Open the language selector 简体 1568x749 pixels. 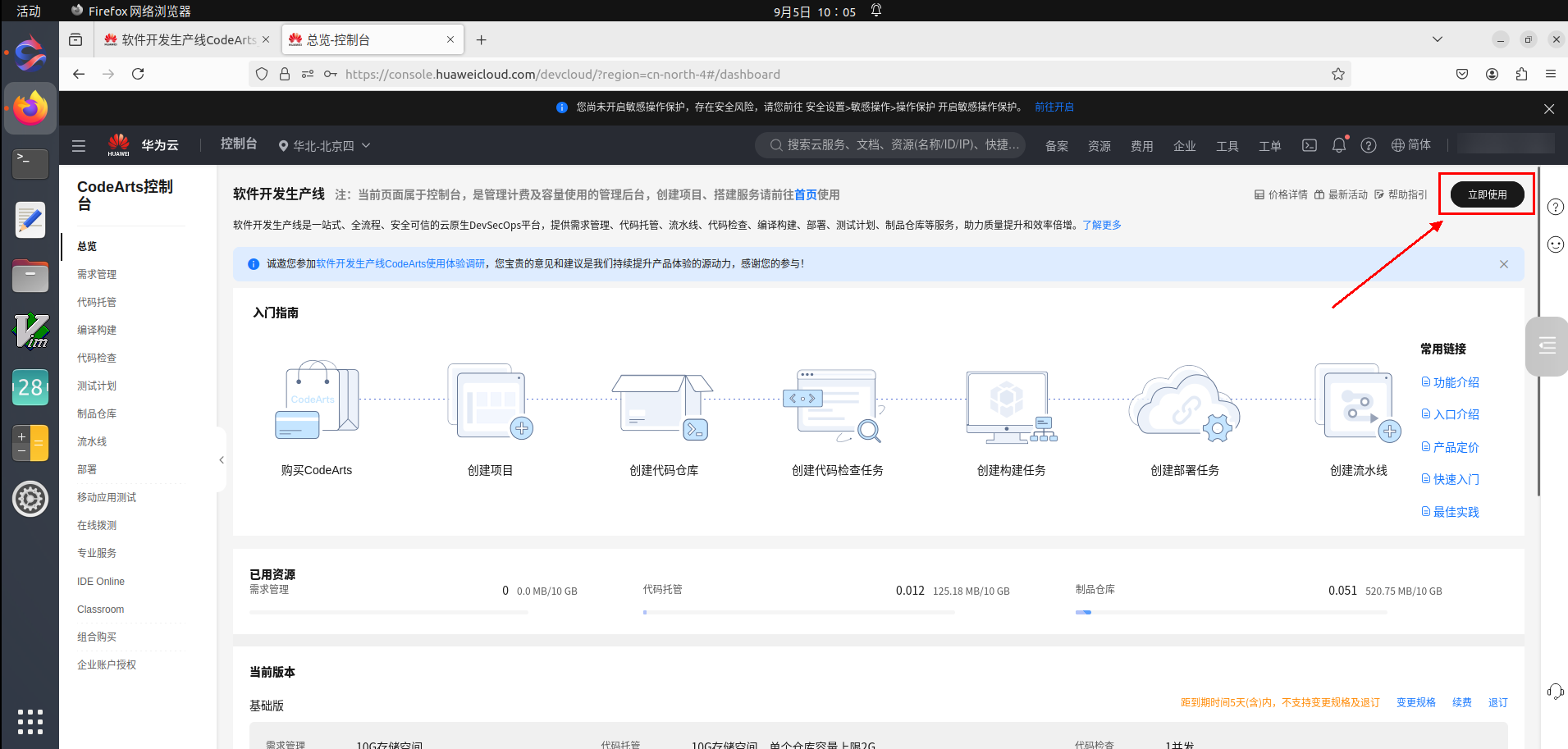tap(1411, 145)
